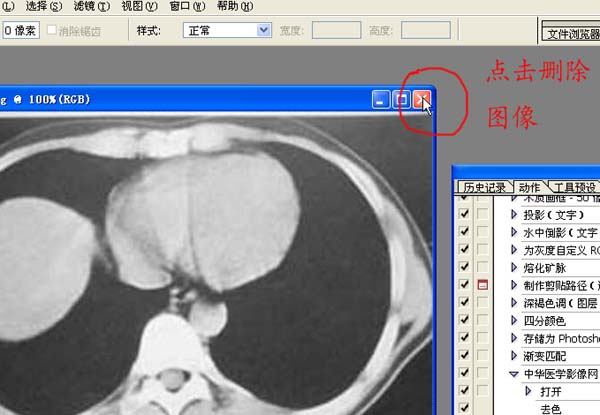This screenshot has width=600, height=415.
Task: Select the 熔化矿脉 action row
Action: (x=547, y=268)
